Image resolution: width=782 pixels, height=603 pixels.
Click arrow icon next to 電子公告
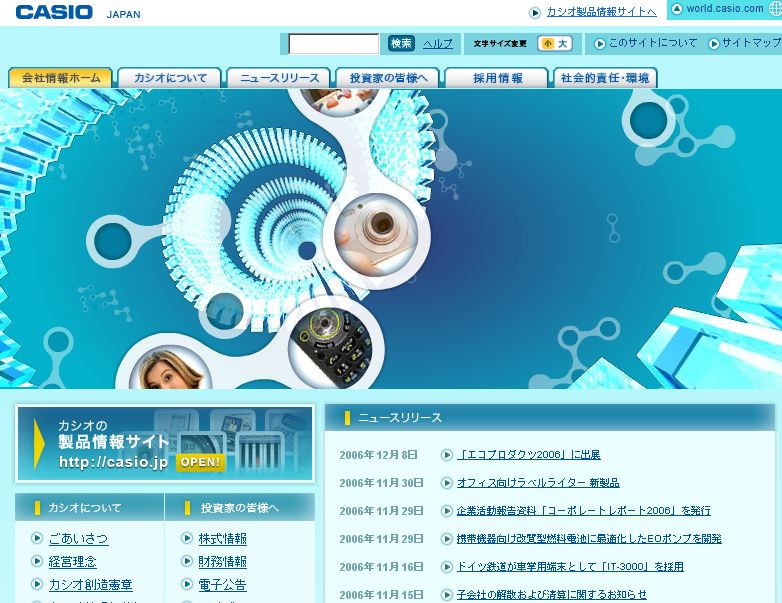point(187,584)
